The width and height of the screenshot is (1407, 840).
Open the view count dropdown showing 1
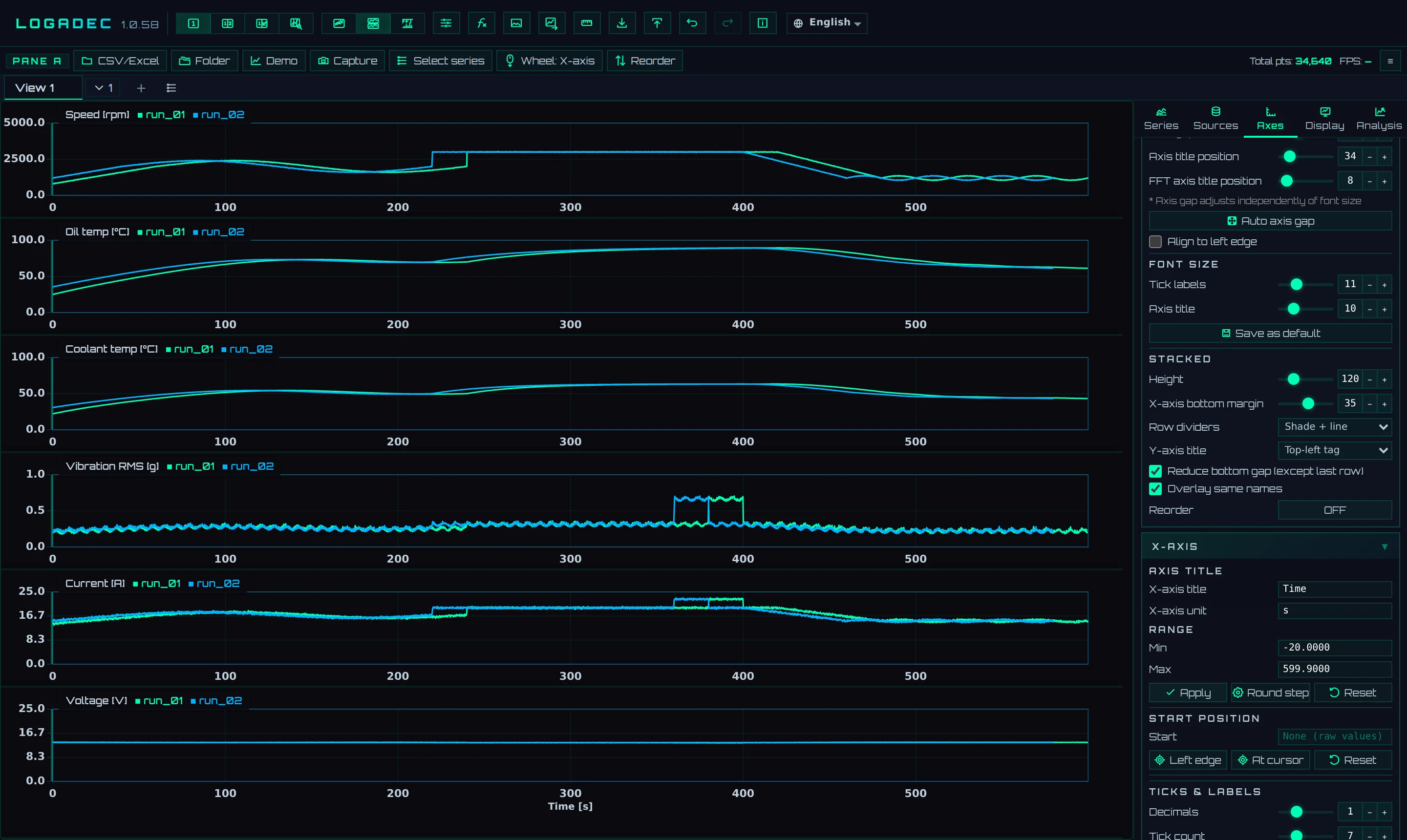[x=104, y=88]
